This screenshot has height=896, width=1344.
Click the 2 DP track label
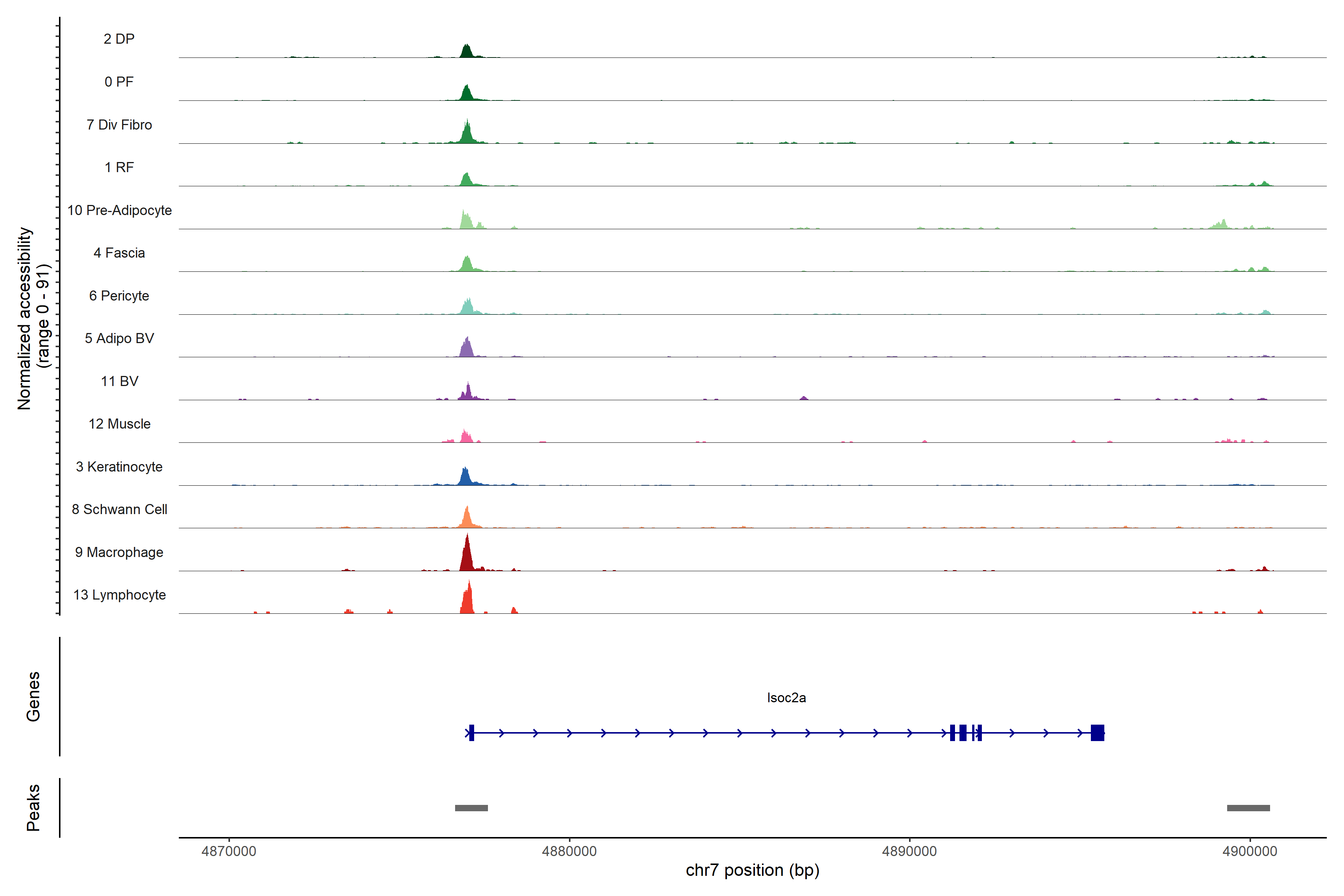click(119, 39)
